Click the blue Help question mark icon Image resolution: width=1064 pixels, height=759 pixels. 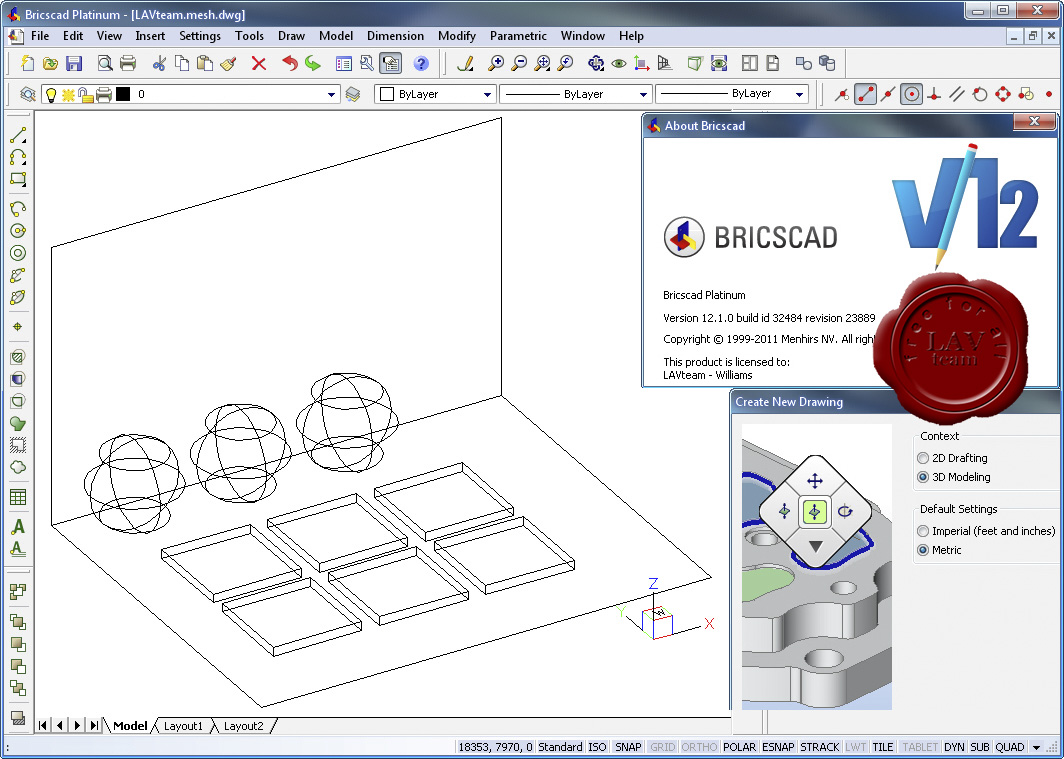pos(421,63)
